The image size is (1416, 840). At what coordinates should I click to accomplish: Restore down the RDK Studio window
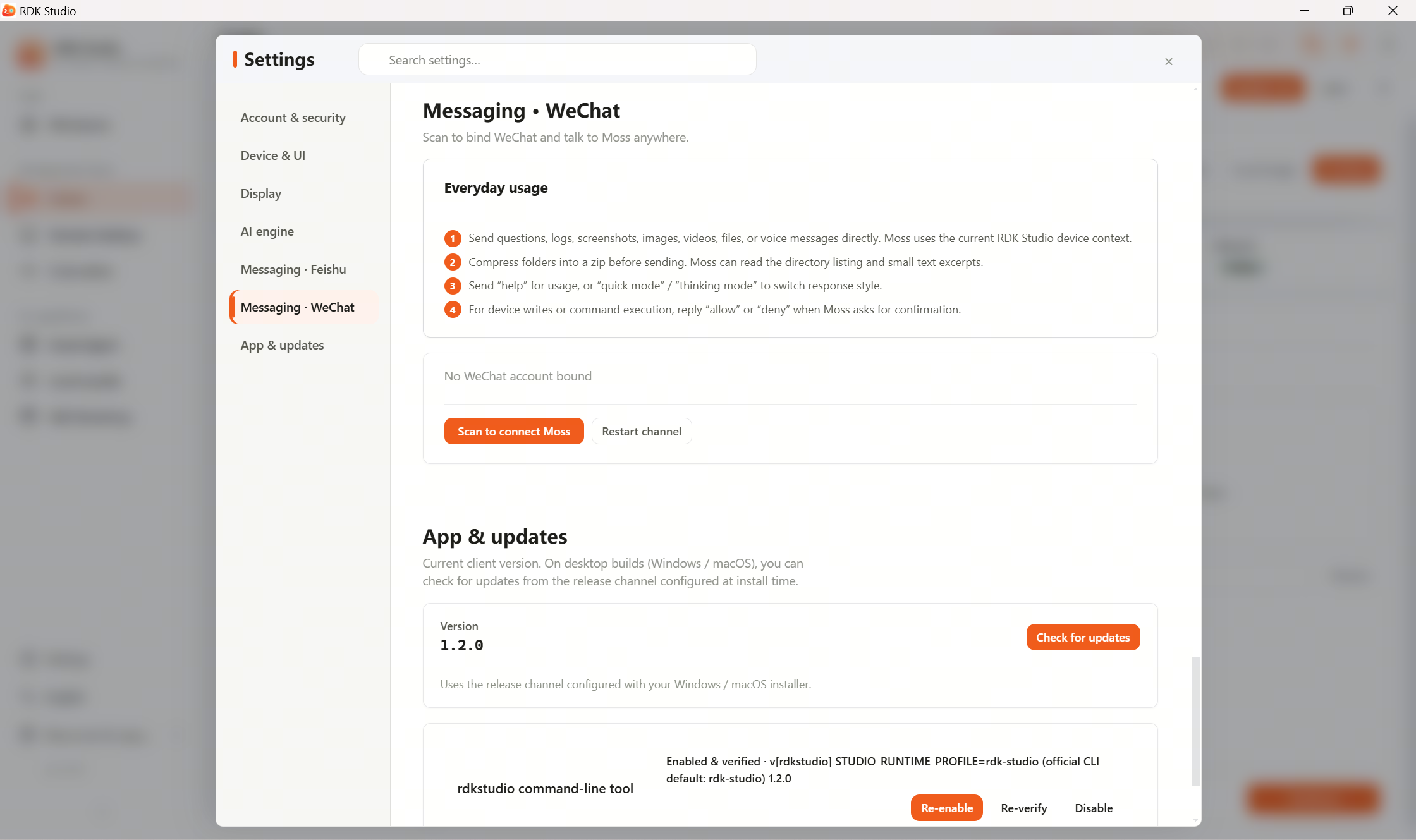click(x=1348, y=11)
